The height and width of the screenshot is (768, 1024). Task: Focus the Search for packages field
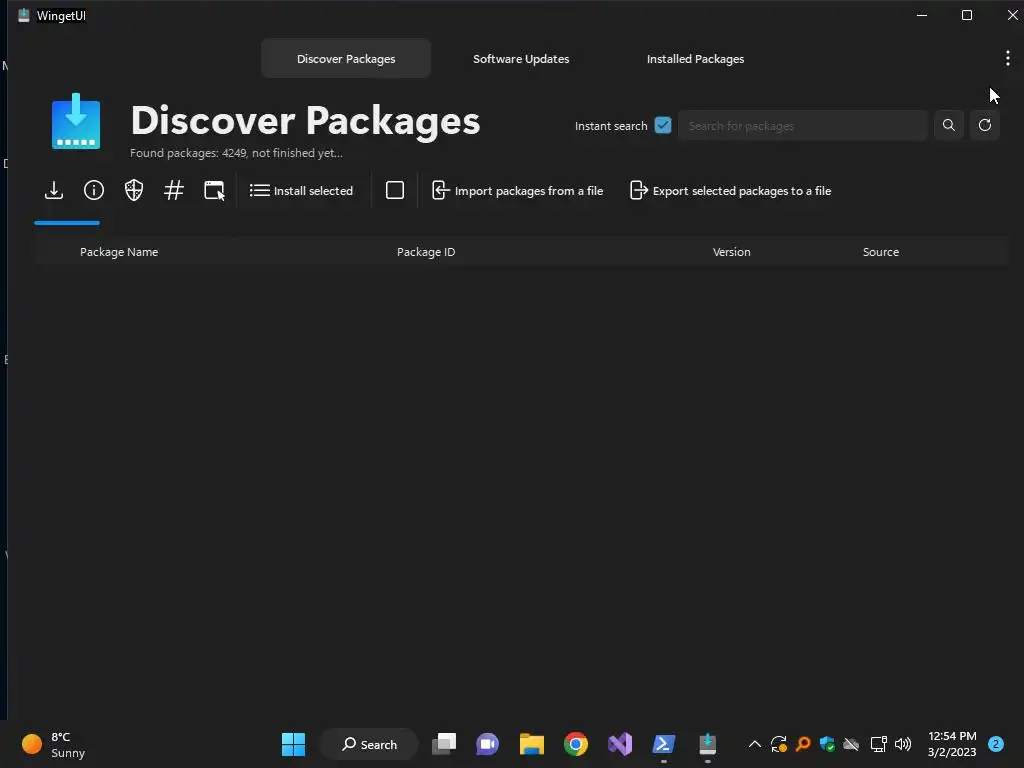point(803,125)
